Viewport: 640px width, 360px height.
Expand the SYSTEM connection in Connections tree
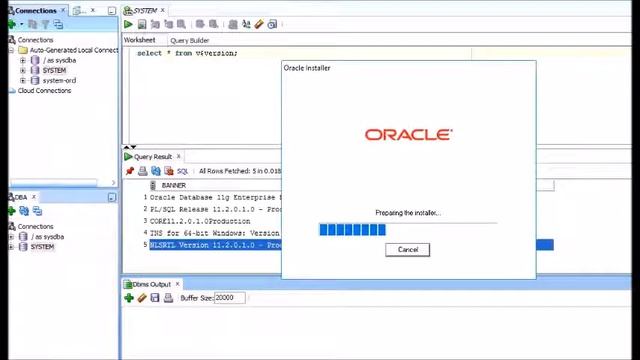23,71
